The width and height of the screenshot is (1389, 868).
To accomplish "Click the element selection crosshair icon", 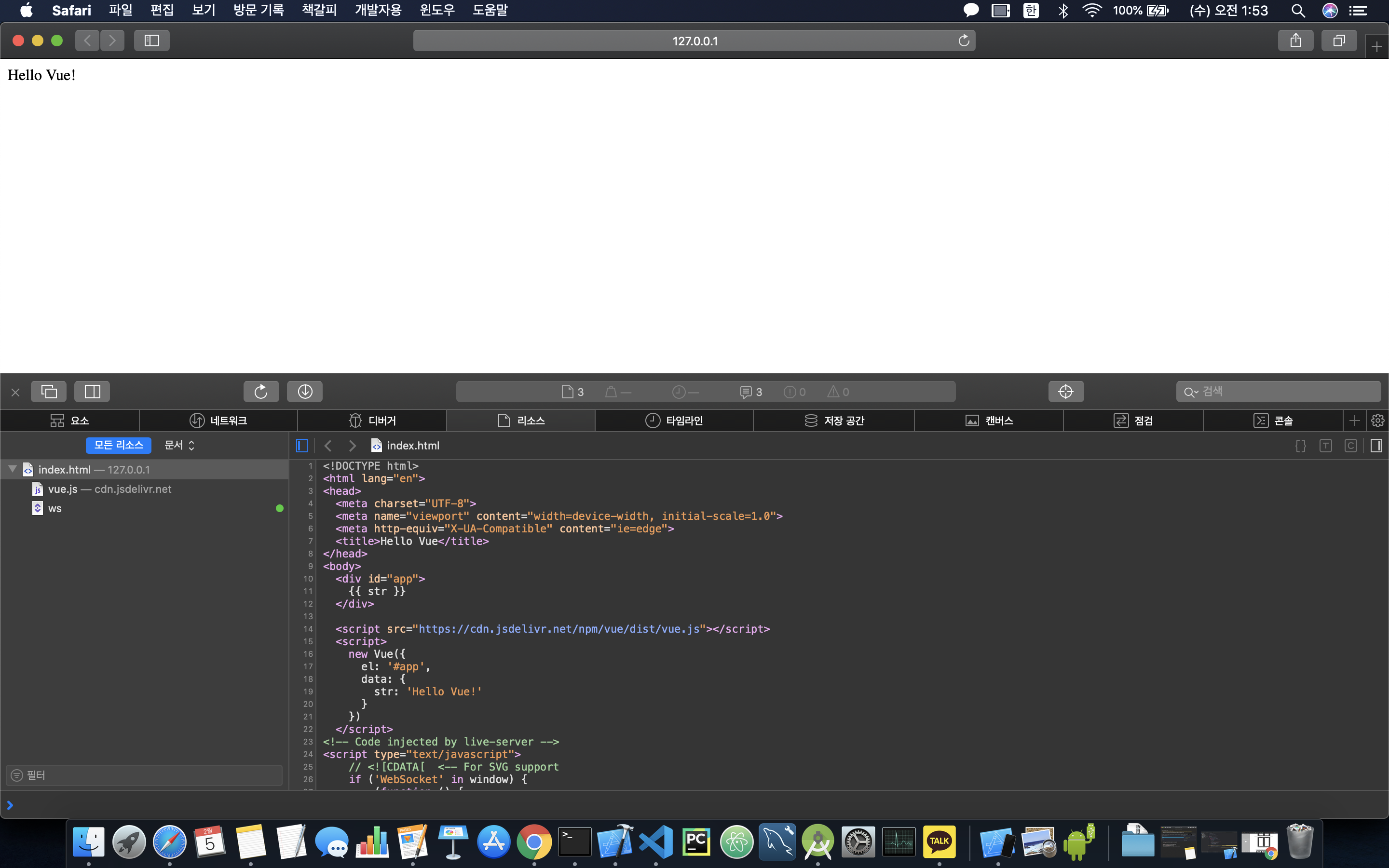I will coord(1065,392).
